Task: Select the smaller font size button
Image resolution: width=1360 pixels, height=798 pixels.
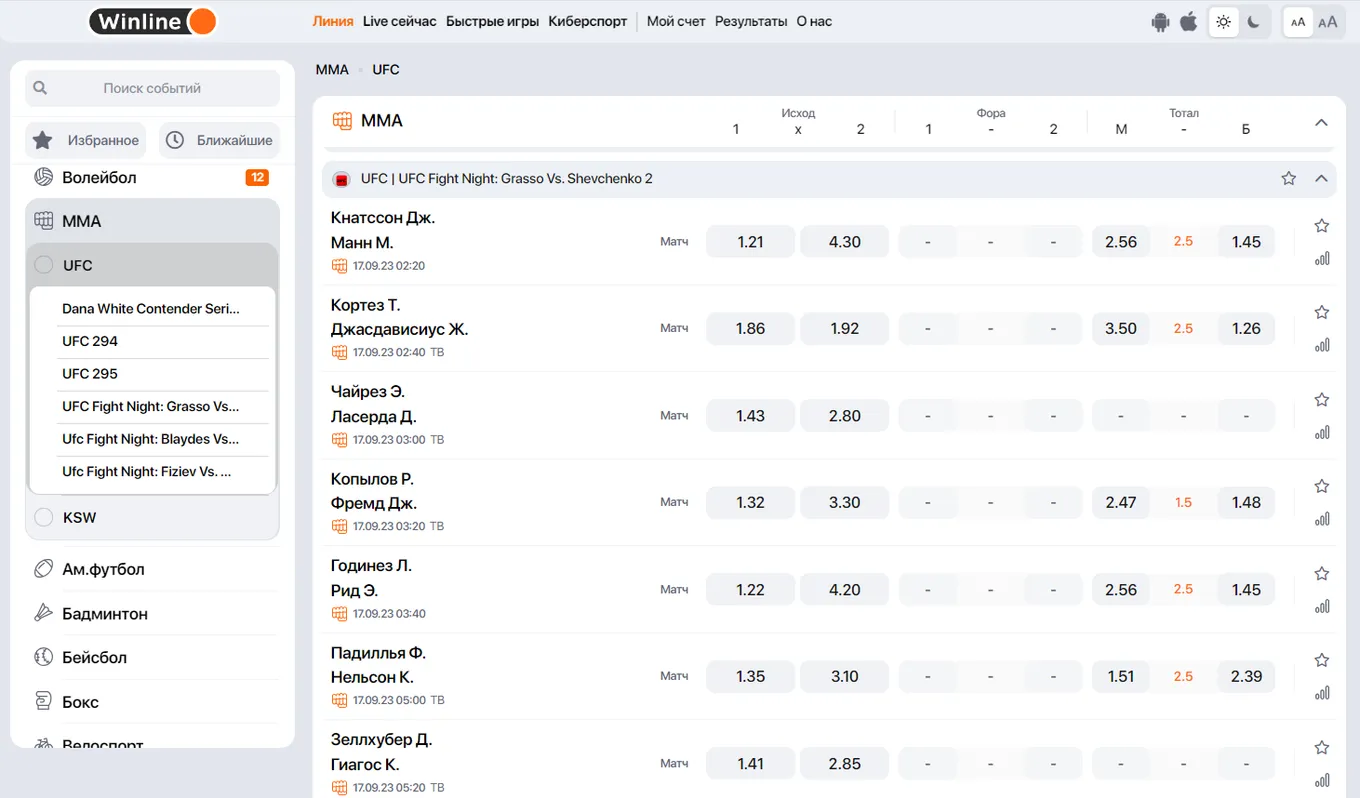Action: click(x=1298, y=22)
